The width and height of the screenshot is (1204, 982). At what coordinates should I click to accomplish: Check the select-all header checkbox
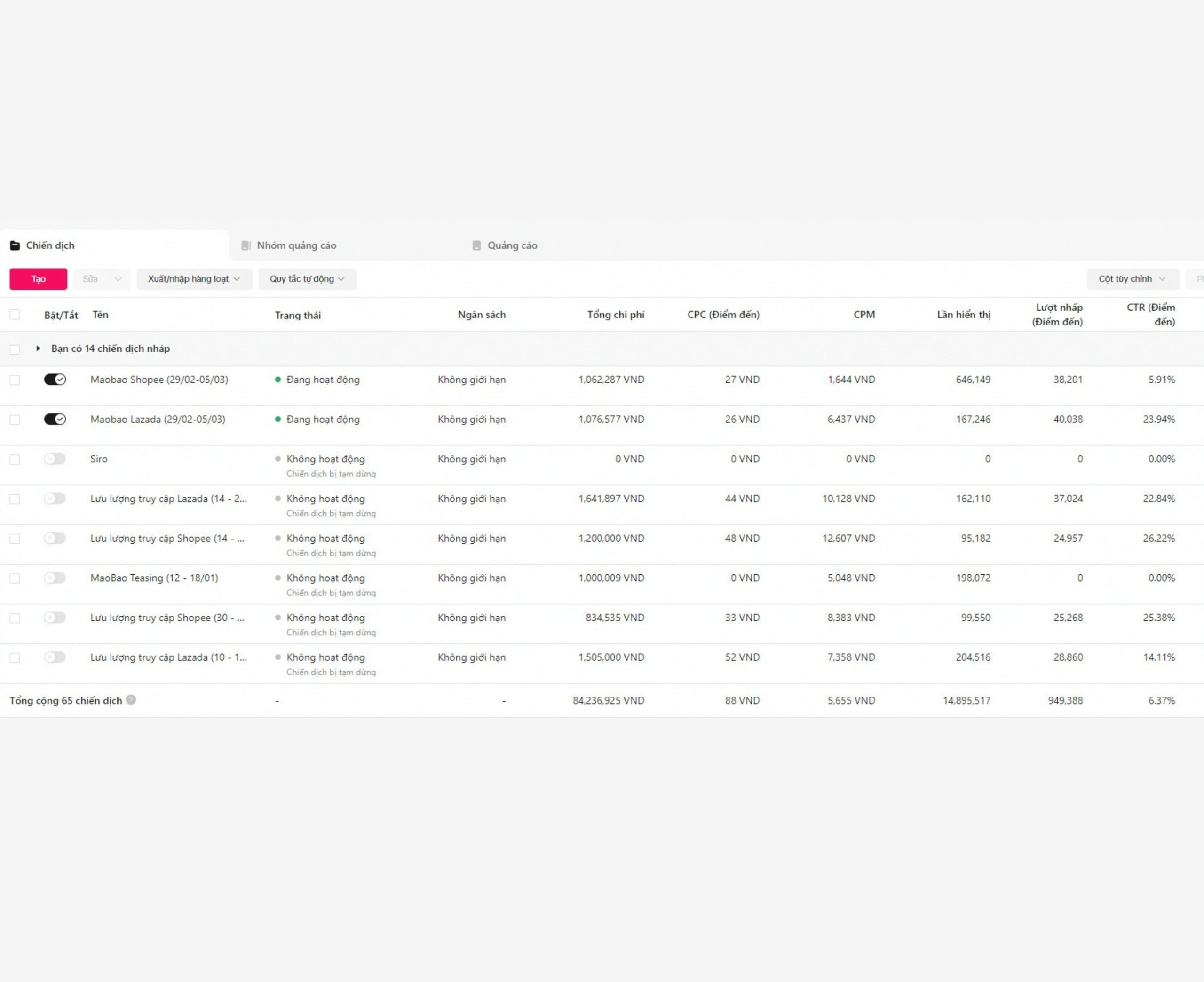[x=15, y=315]
